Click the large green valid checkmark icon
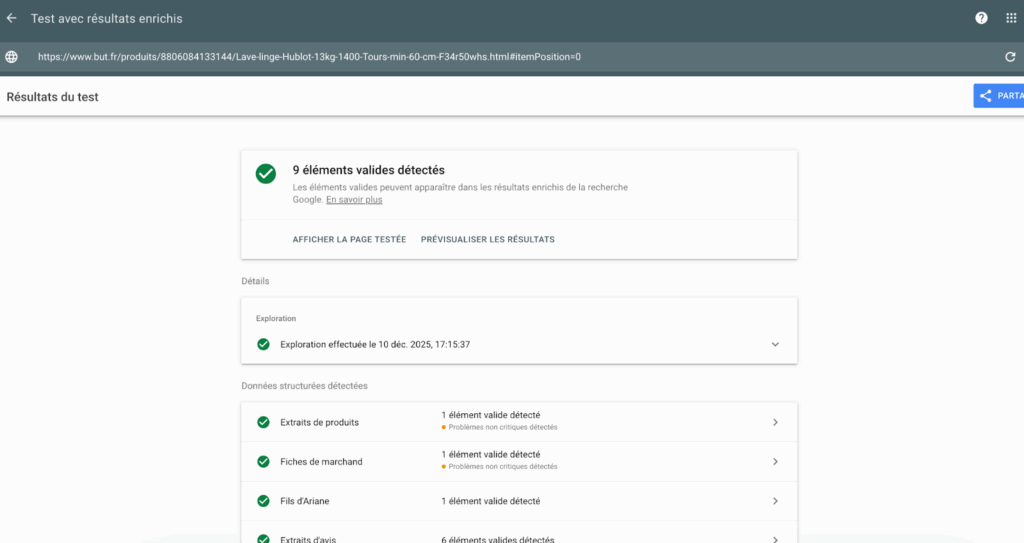This screenshot has width=1024, height=543. click(x=265, y=174)
